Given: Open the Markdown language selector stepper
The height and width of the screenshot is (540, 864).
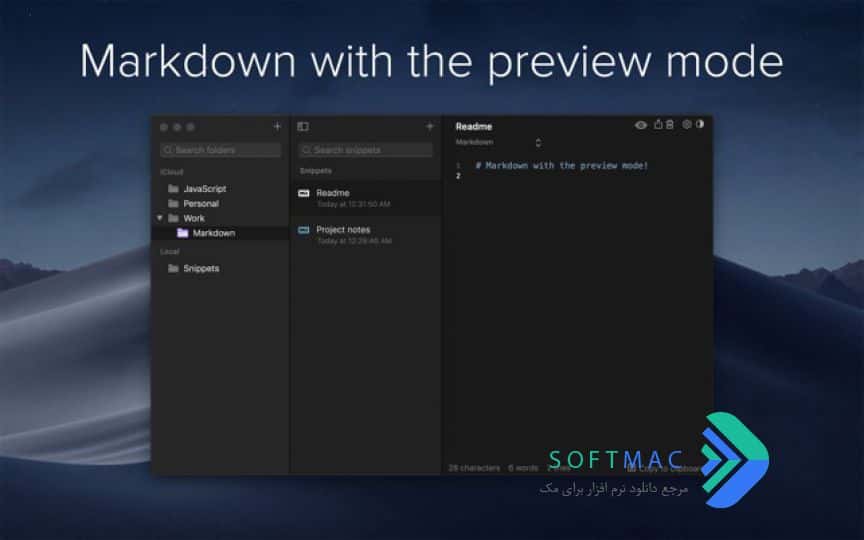Looking at the screenshot, I should coord(538,143).
